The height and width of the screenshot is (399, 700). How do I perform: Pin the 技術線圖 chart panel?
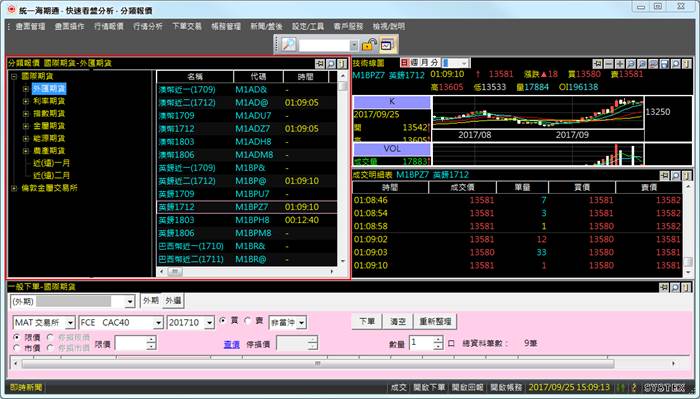coord(597,64)
